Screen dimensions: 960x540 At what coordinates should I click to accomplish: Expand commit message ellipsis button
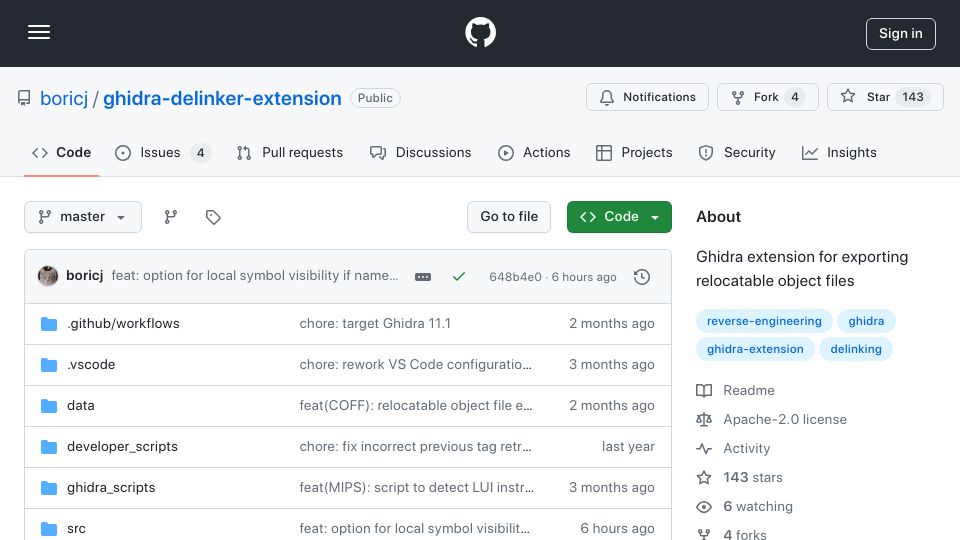422,277
